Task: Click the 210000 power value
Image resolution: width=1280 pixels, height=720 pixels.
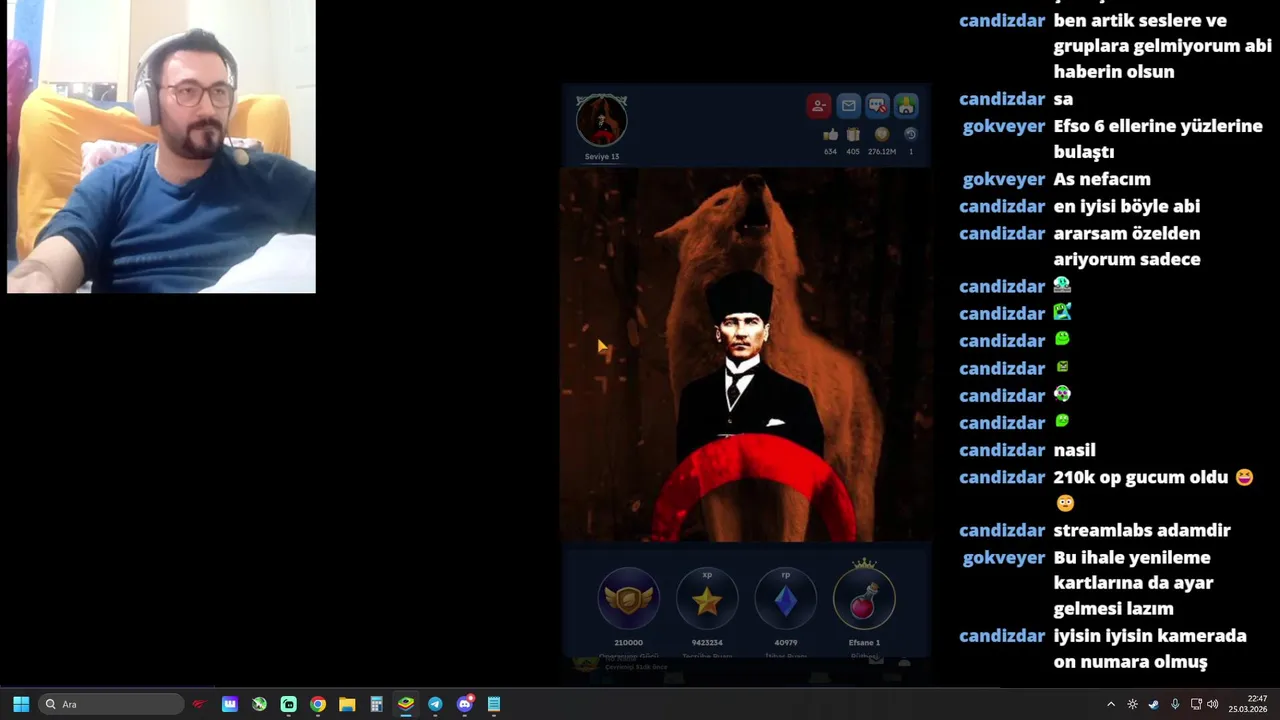Action: (628, 643)
